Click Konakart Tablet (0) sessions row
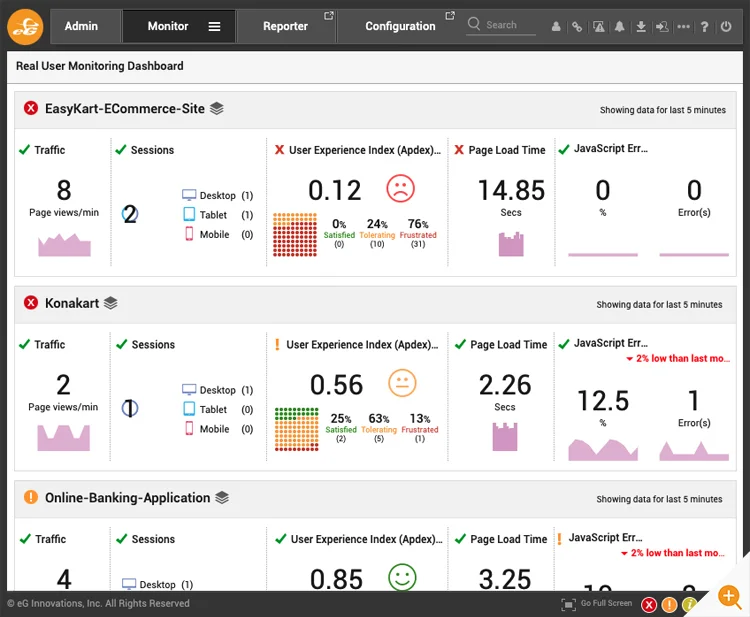750x617 pixels. (x=218, y=409)
